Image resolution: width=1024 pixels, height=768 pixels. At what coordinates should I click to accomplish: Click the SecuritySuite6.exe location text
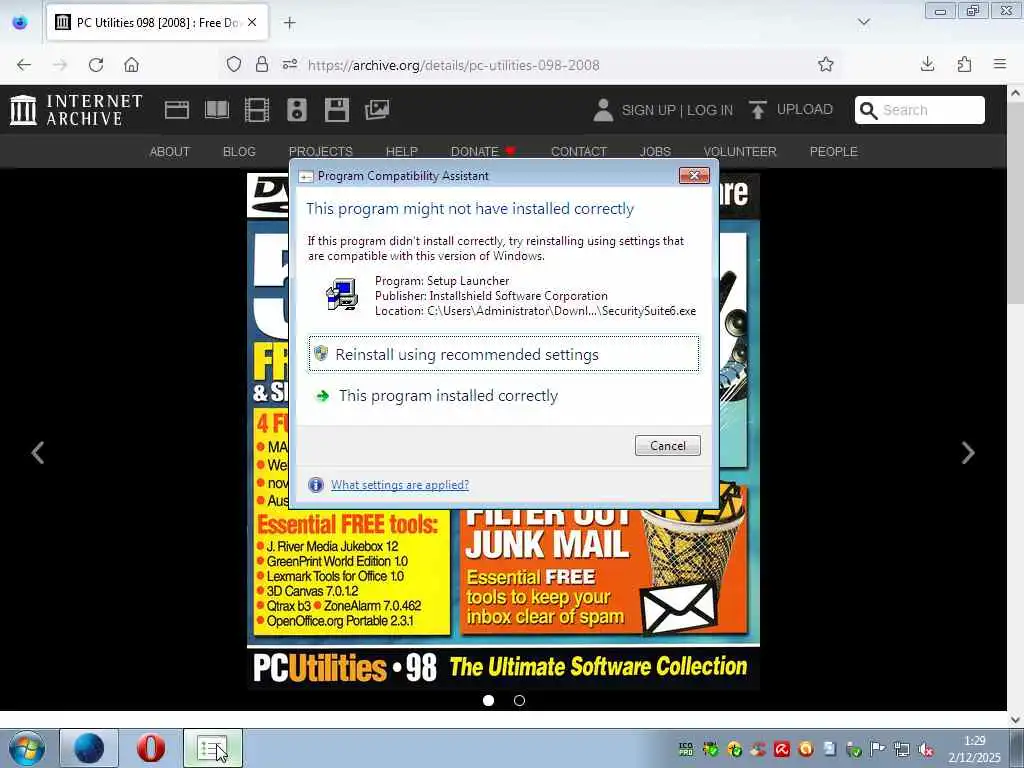point(536,311)
